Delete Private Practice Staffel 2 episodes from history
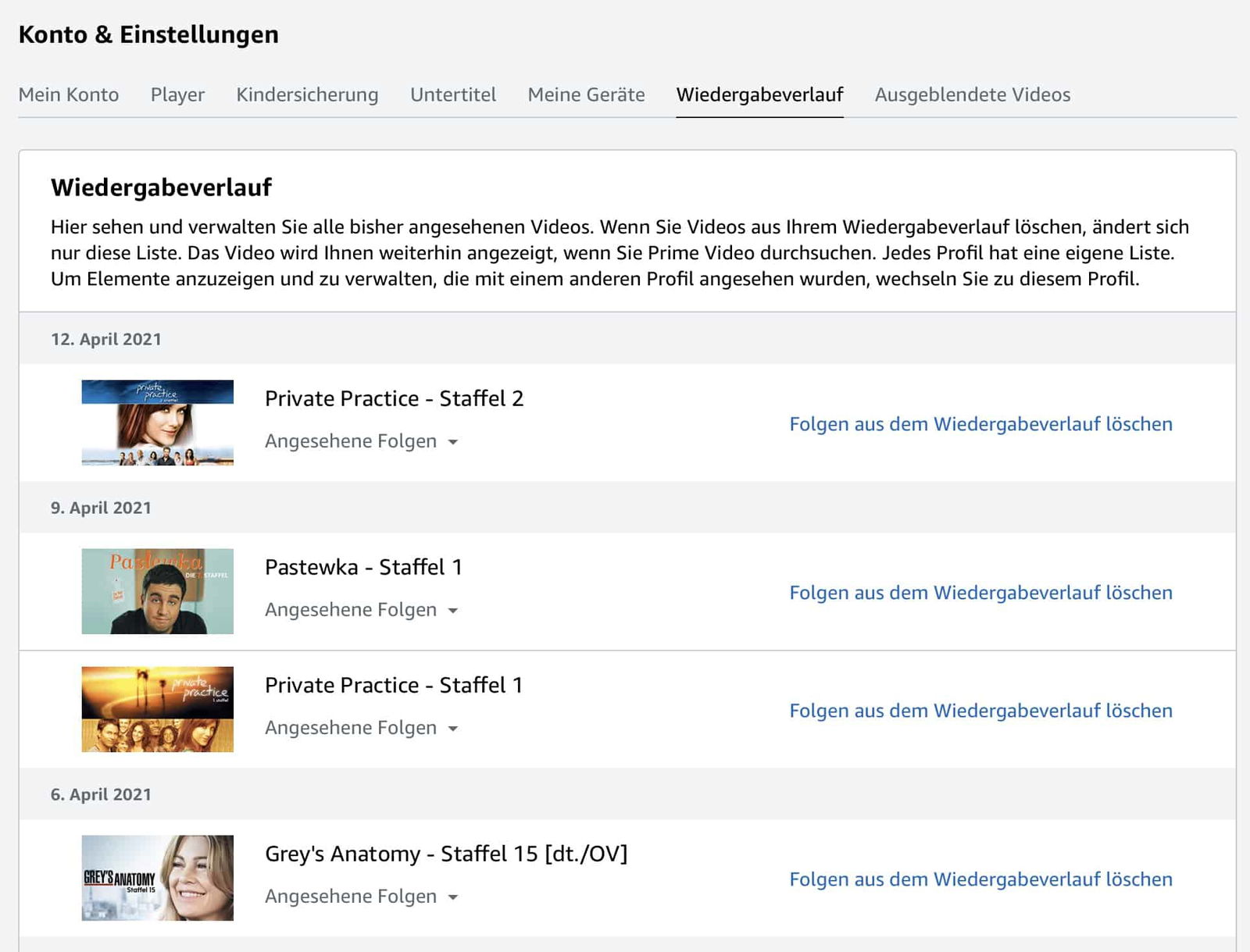The image size is (1250, 952). pyautogui.click(x=980, y=424)
